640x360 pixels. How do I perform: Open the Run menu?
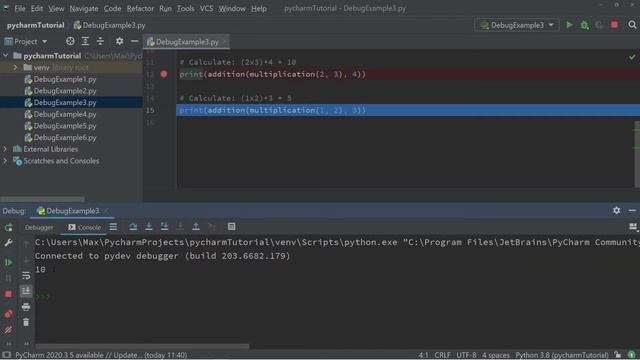[165, 8]
